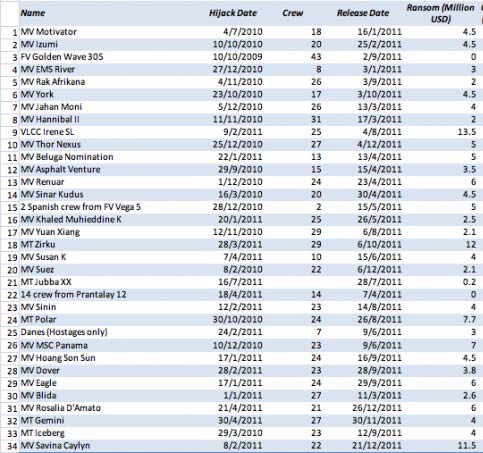Image resolution: width=483 pixels, height=453 pixels.
Task: Select the Name column header
Action: pos(33,13)
